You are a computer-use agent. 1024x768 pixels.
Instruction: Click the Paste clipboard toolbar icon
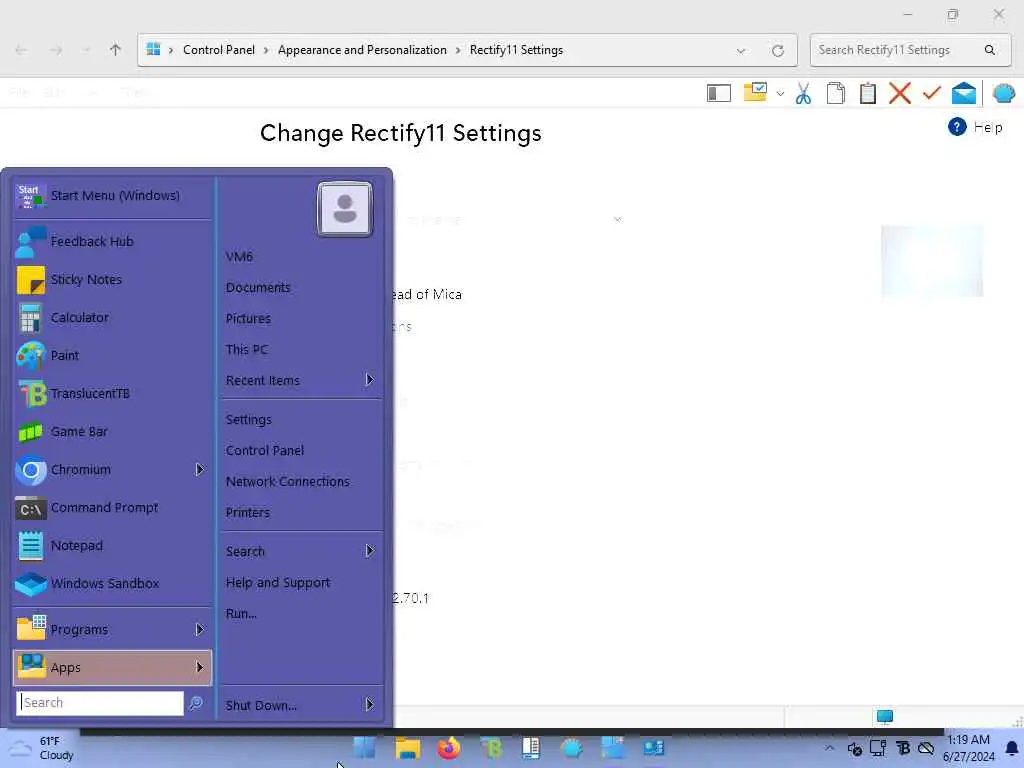click(x=867, y=93)
